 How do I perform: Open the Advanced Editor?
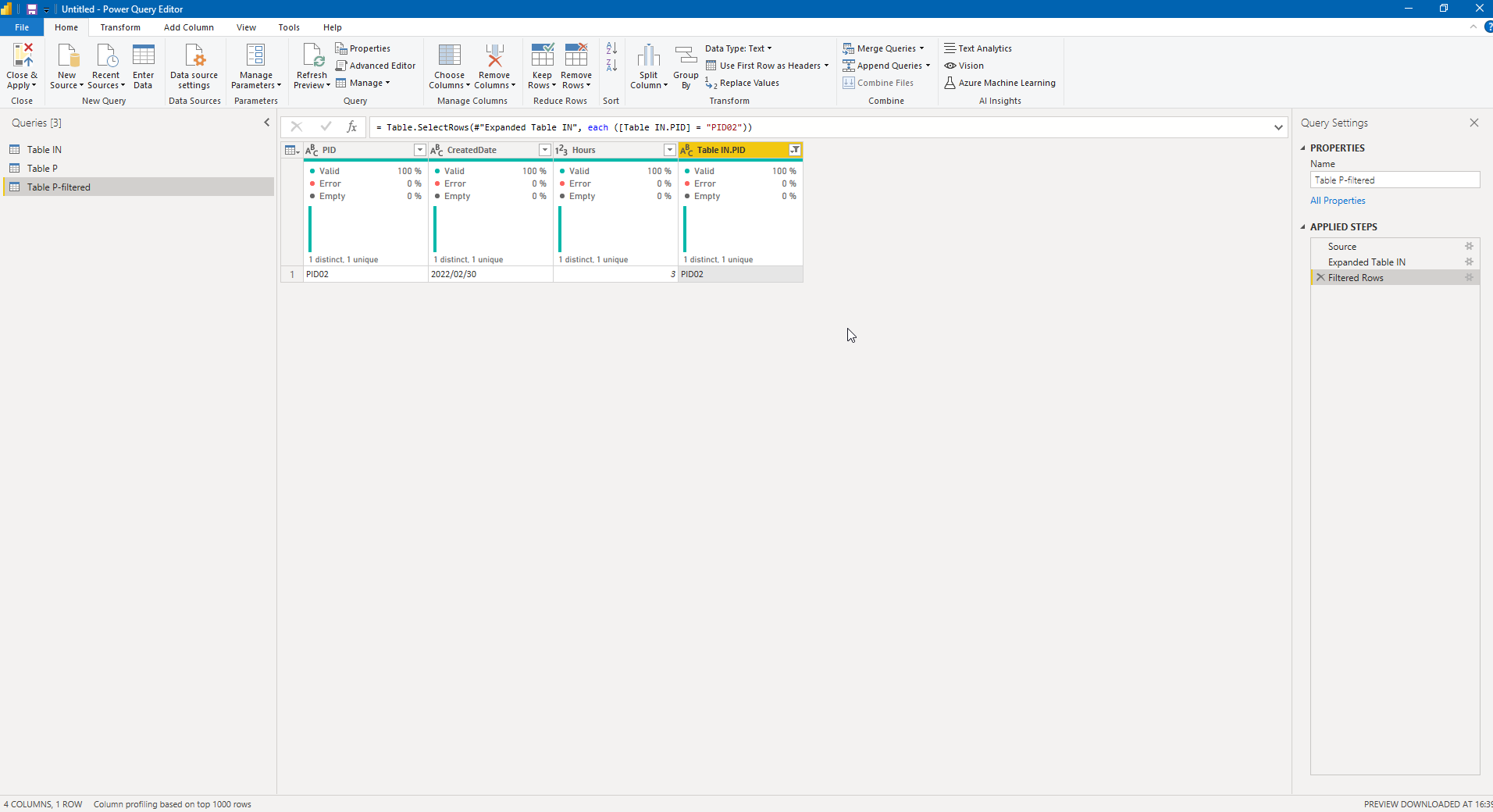tap(376, 66)
